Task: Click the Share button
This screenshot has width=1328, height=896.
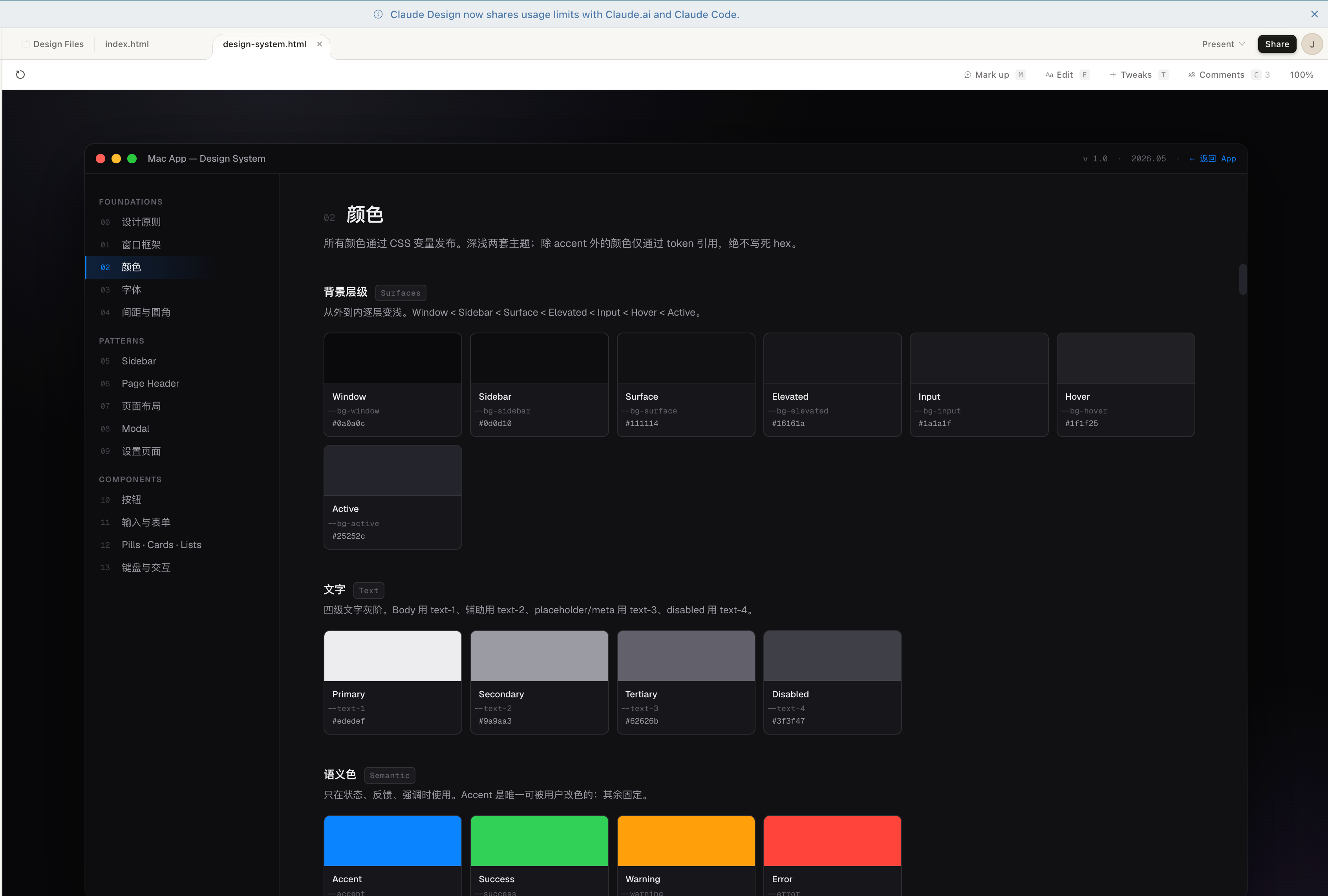Action: pyautogui.click(x=1277, y=44)
